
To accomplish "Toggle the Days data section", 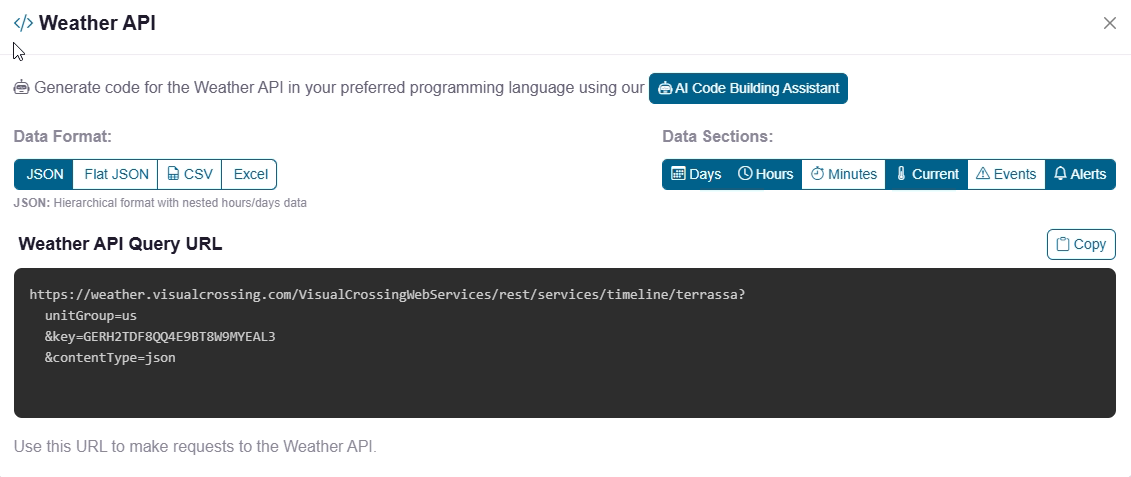I will [x=696, y=174].
